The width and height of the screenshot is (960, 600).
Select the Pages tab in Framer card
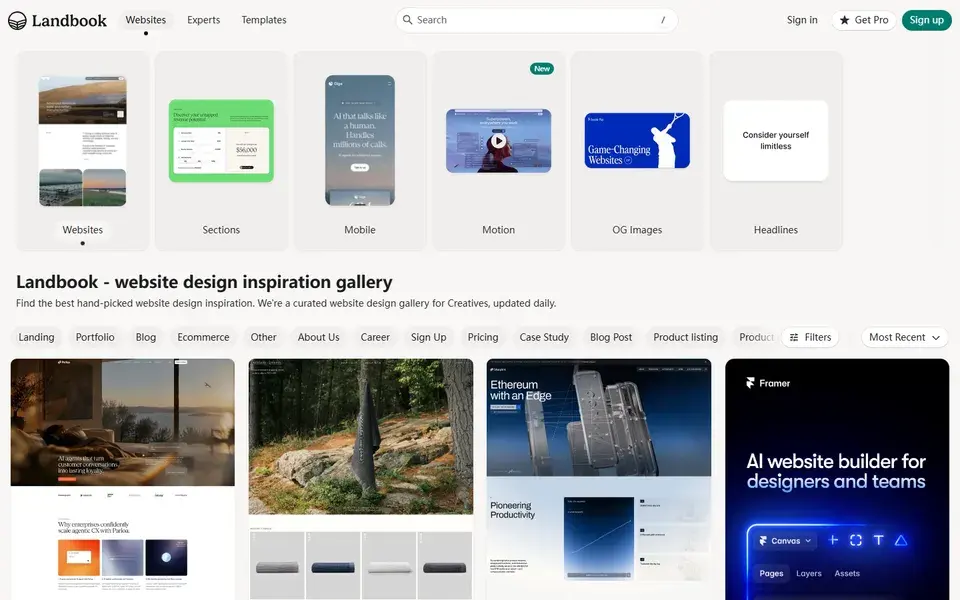(771, 574)
